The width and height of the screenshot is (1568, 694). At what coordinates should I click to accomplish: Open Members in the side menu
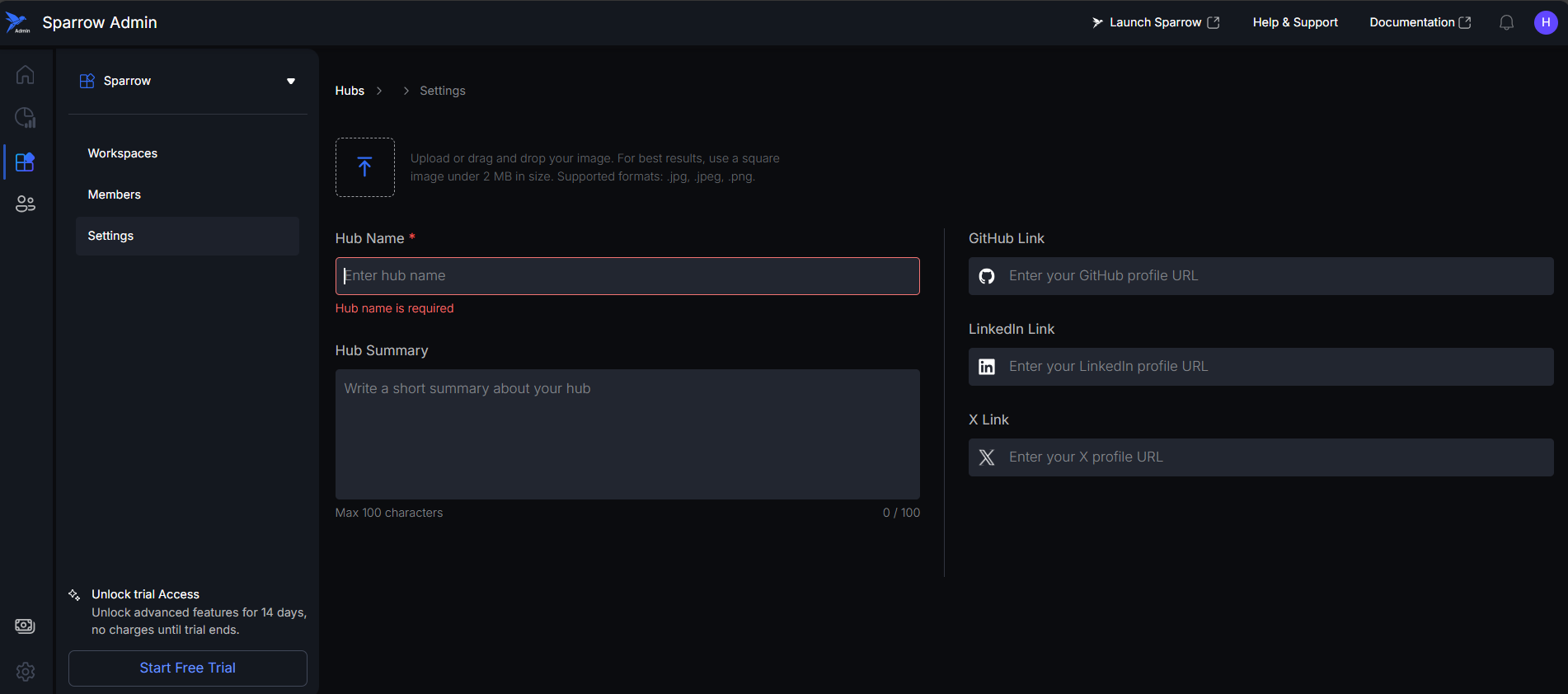115,195
